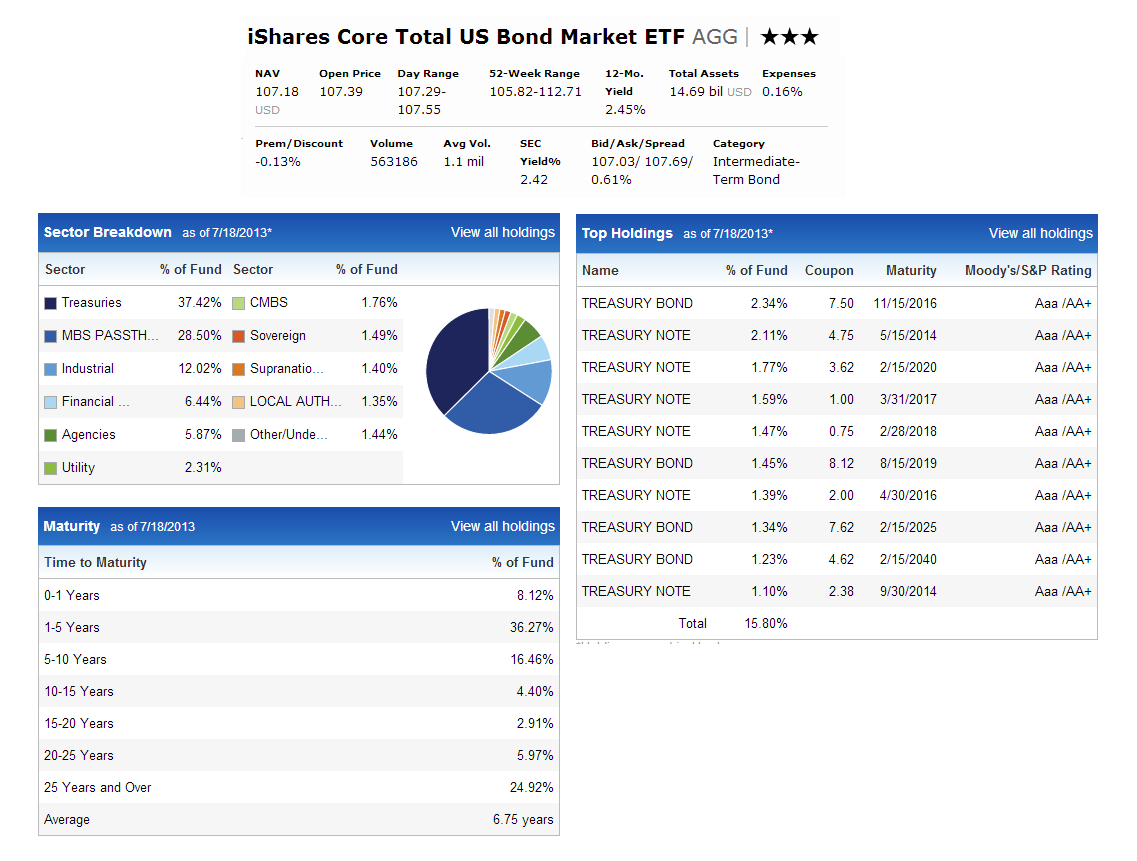Click the Coupon column header
The image size is (1137, 861).
pos(829,270)
